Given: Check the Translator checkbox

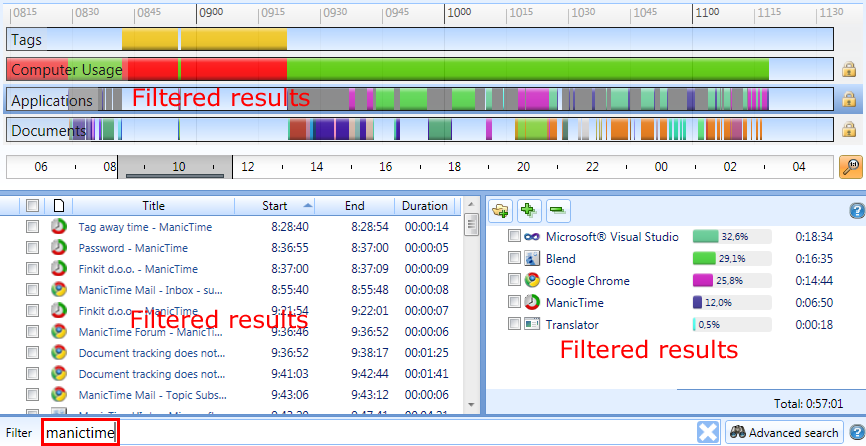Looking at the screenshot, I should pyautogui.click(x=514, y=323).
